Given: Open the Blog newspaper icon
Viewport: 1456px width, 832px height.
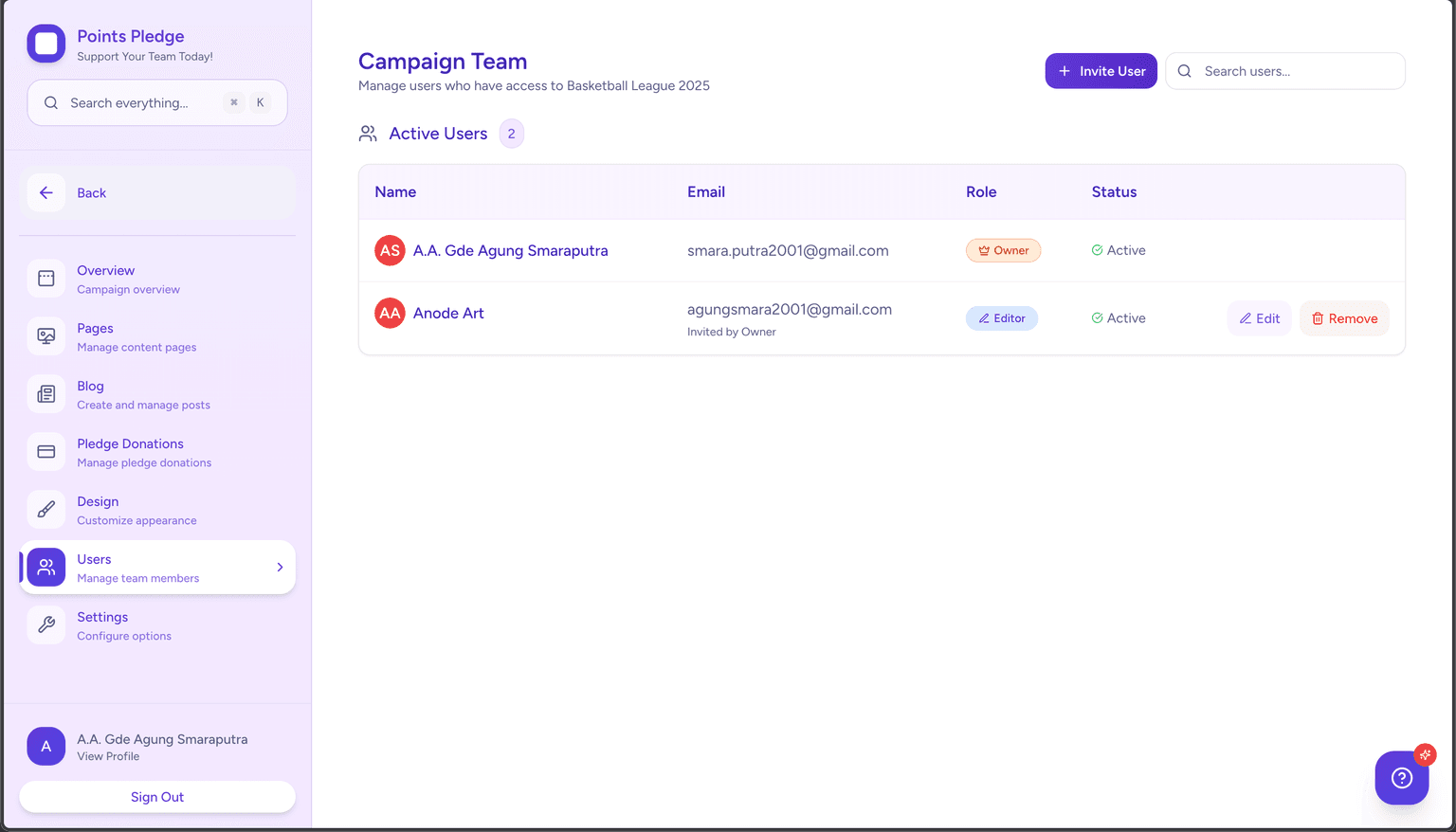Looking at the screenshot, I should tap(45, 394).
